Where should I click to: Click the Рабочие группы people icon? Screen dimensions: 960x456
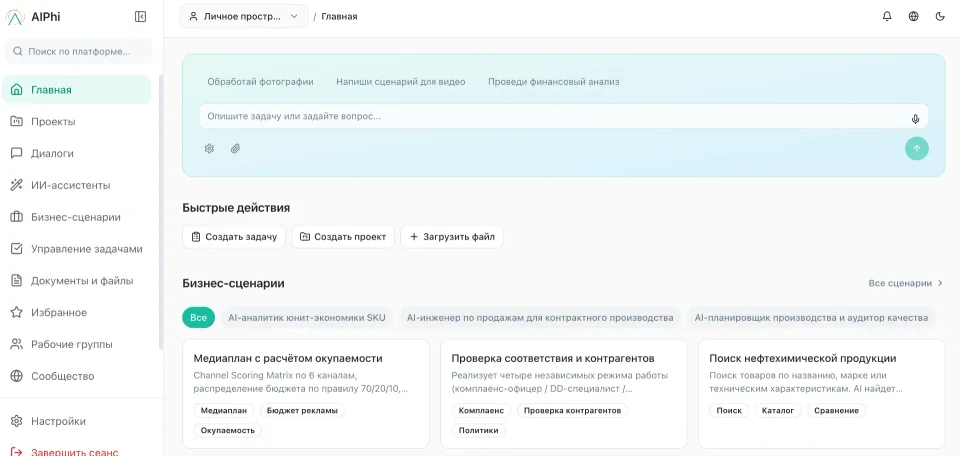[17, 344]
